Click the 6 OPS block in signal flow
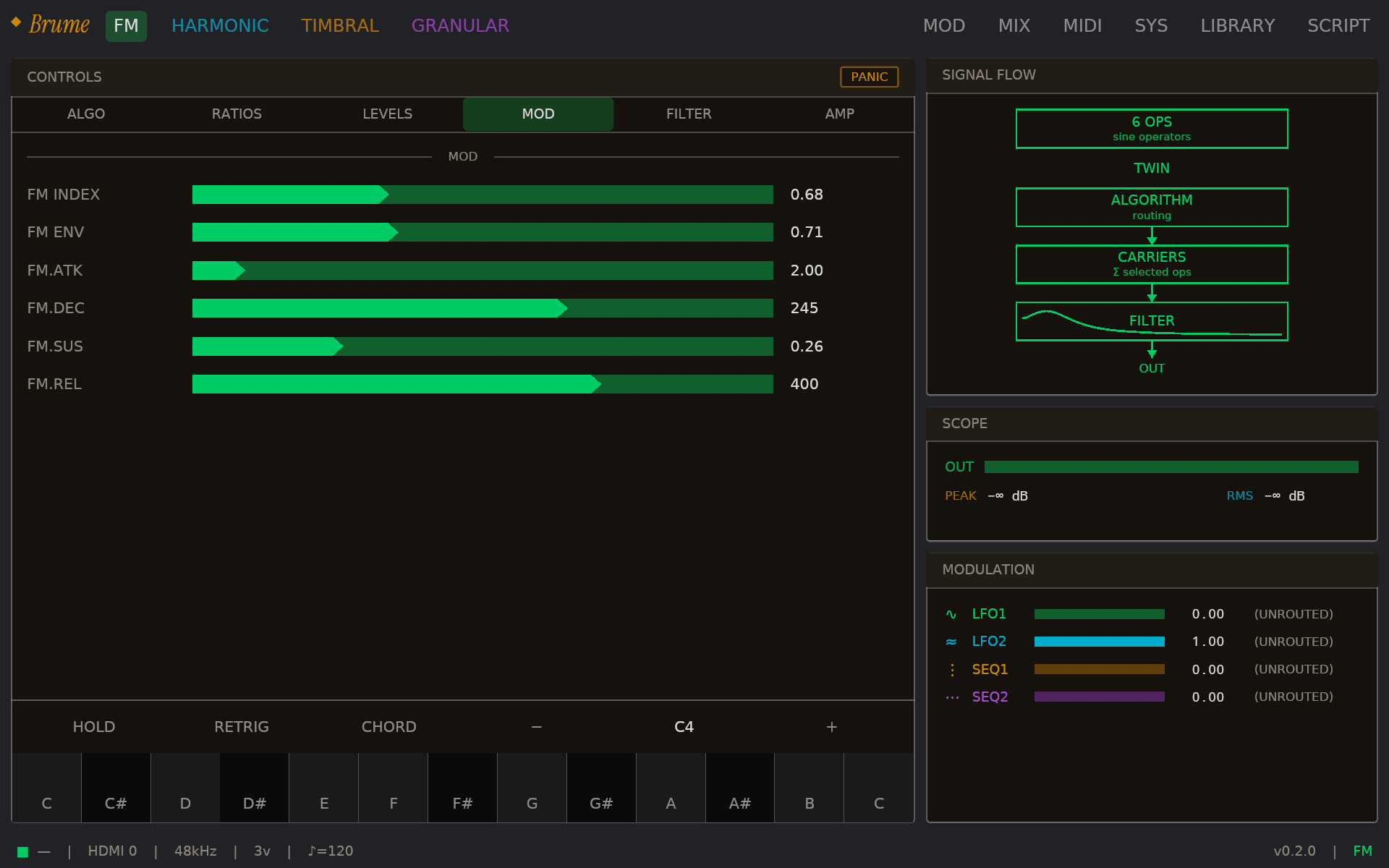The height and width of the screenshot is (868, 1389). 1152,129
